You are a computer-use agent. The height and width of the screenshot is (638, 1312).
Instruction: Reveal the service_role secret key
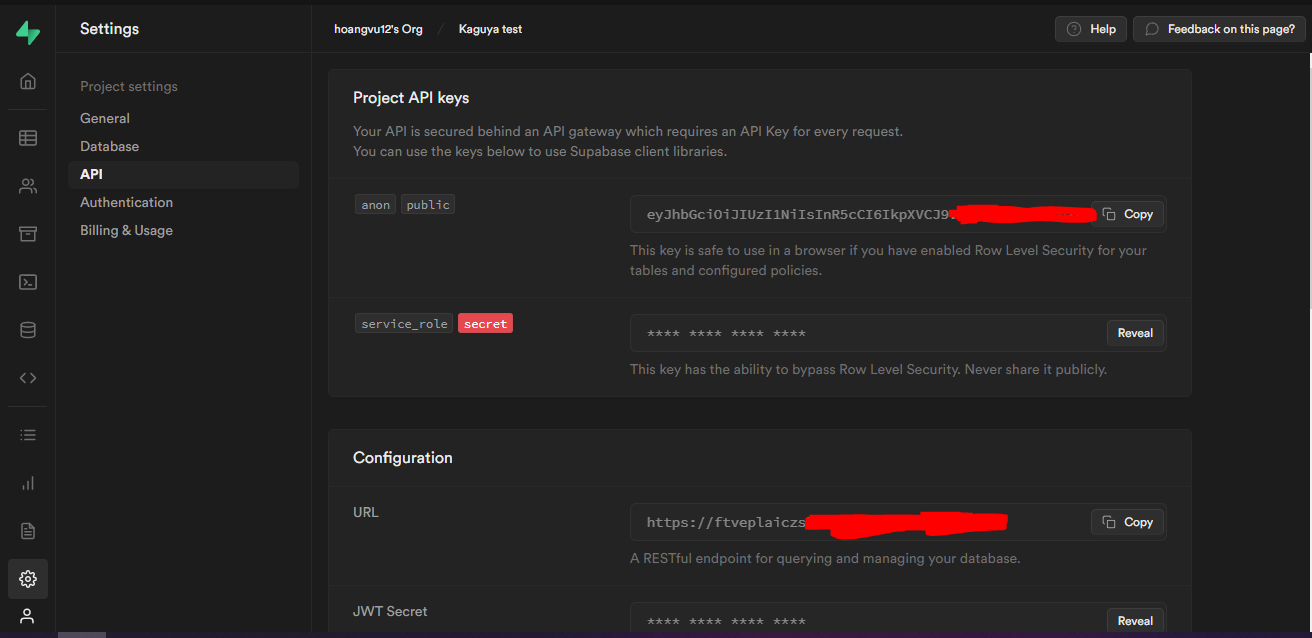[x=1135, y=333]
